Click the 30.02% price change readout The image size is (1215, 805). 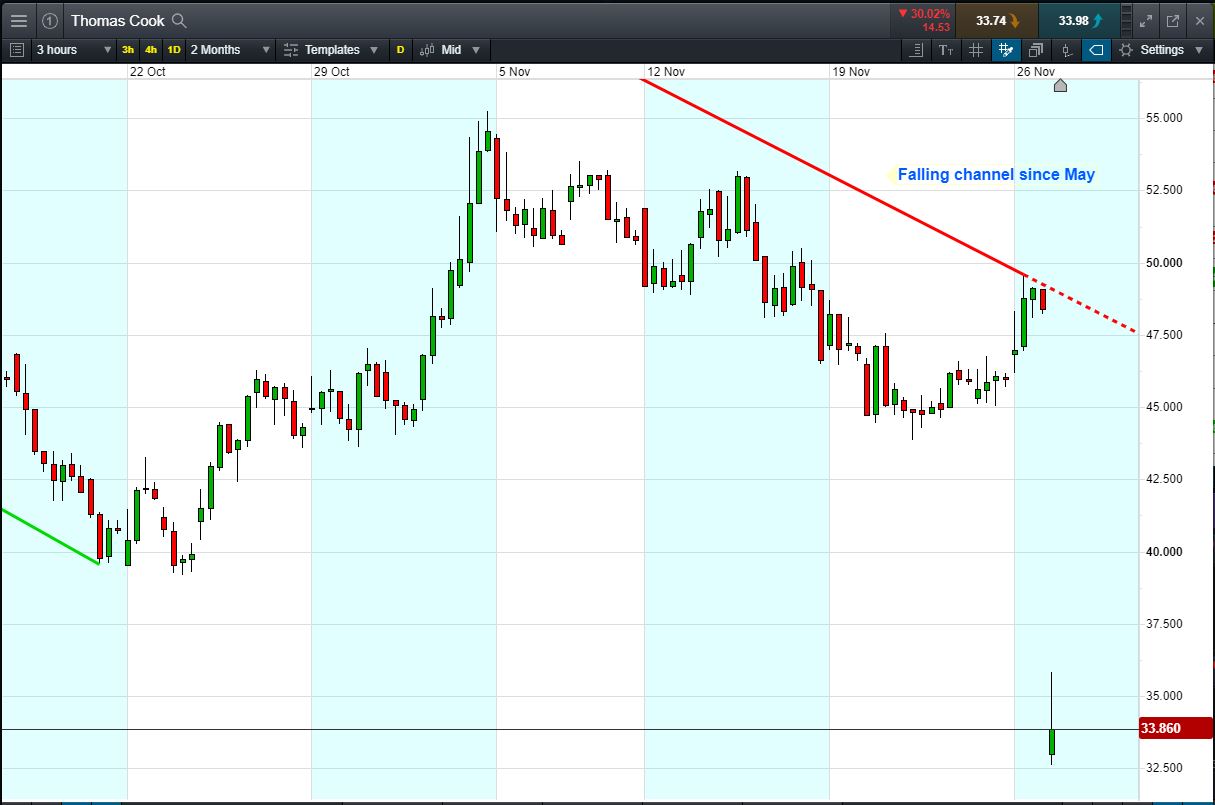[x=923, y=13]
